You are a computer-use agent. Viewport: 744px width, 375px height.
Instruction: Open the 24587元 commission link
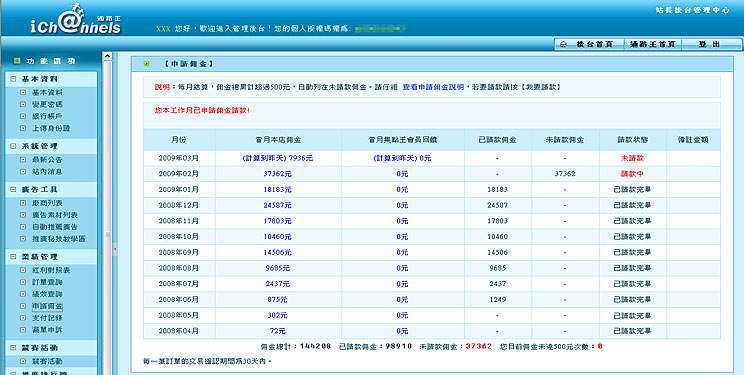pyautogui.click(x=278, y=205)
